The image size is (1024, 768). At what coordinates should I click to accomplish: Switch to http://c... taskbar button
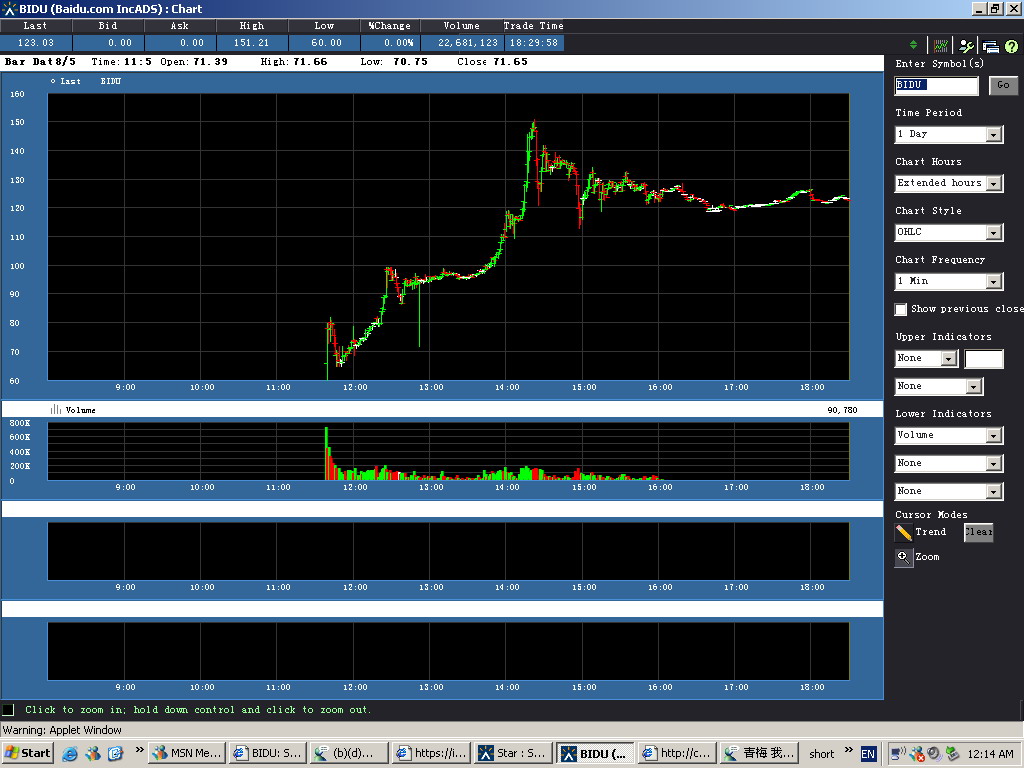pyautogui.click(x=677, y=753)
